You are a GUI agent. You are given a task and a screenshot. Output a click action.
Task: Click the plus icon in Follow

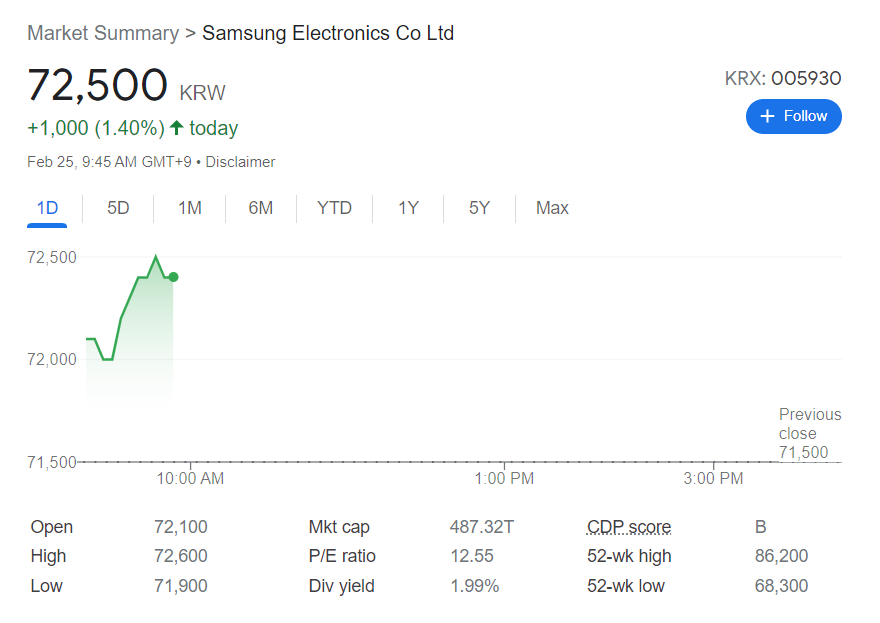tap(768, 116)
